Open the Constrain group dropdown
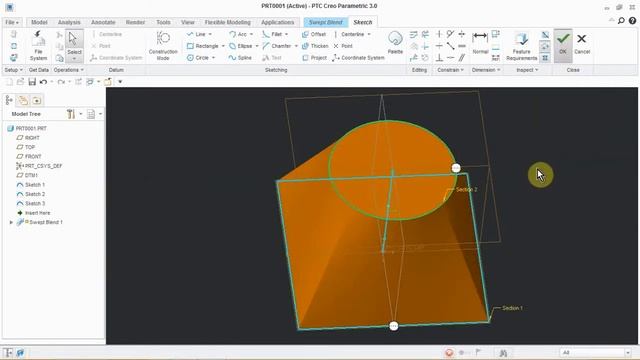This screenshot has height=360, width=640. point(450,70)
